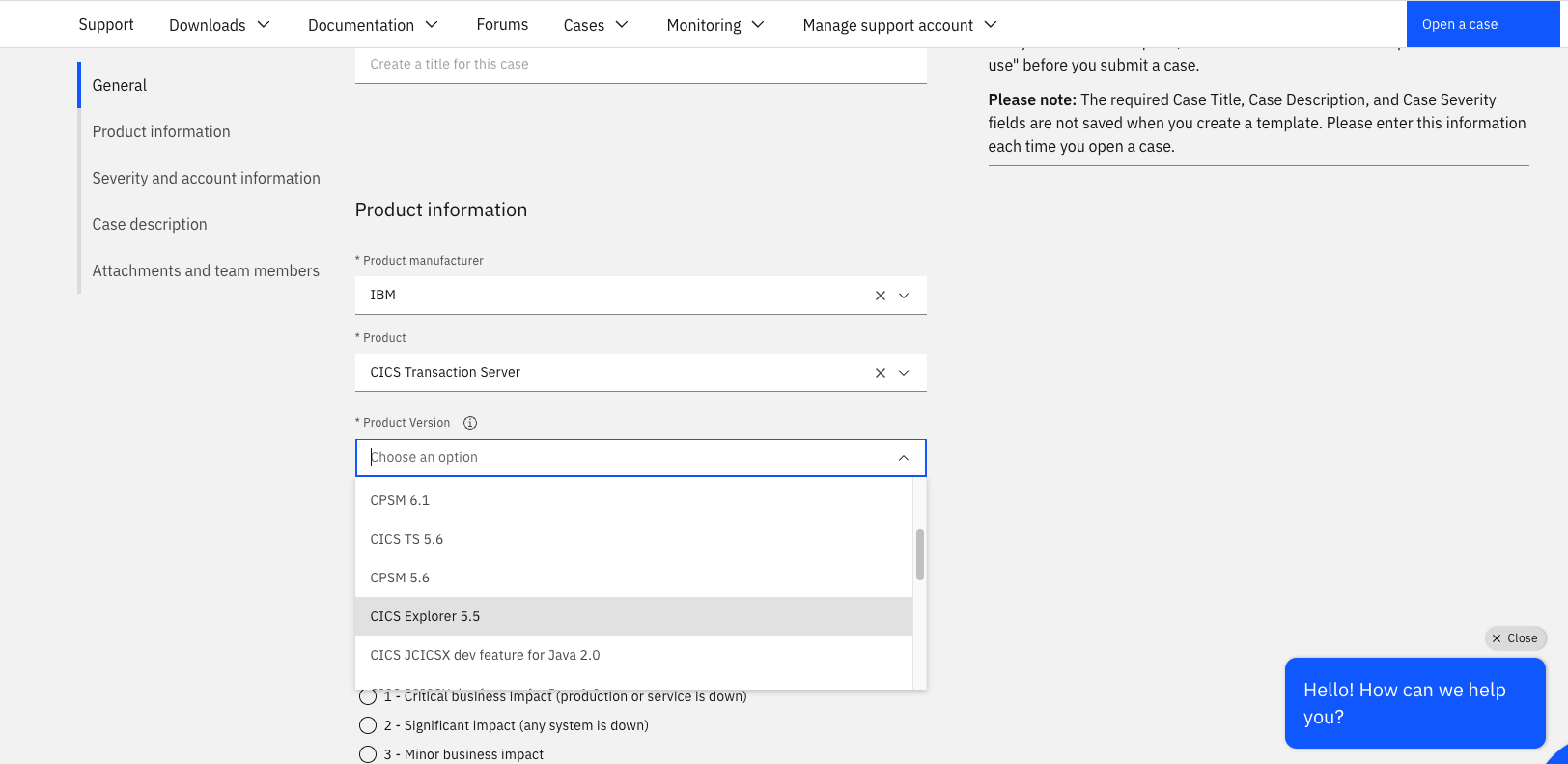
Task: Open the Hello How can we help chat
Action: point(1415,703)
